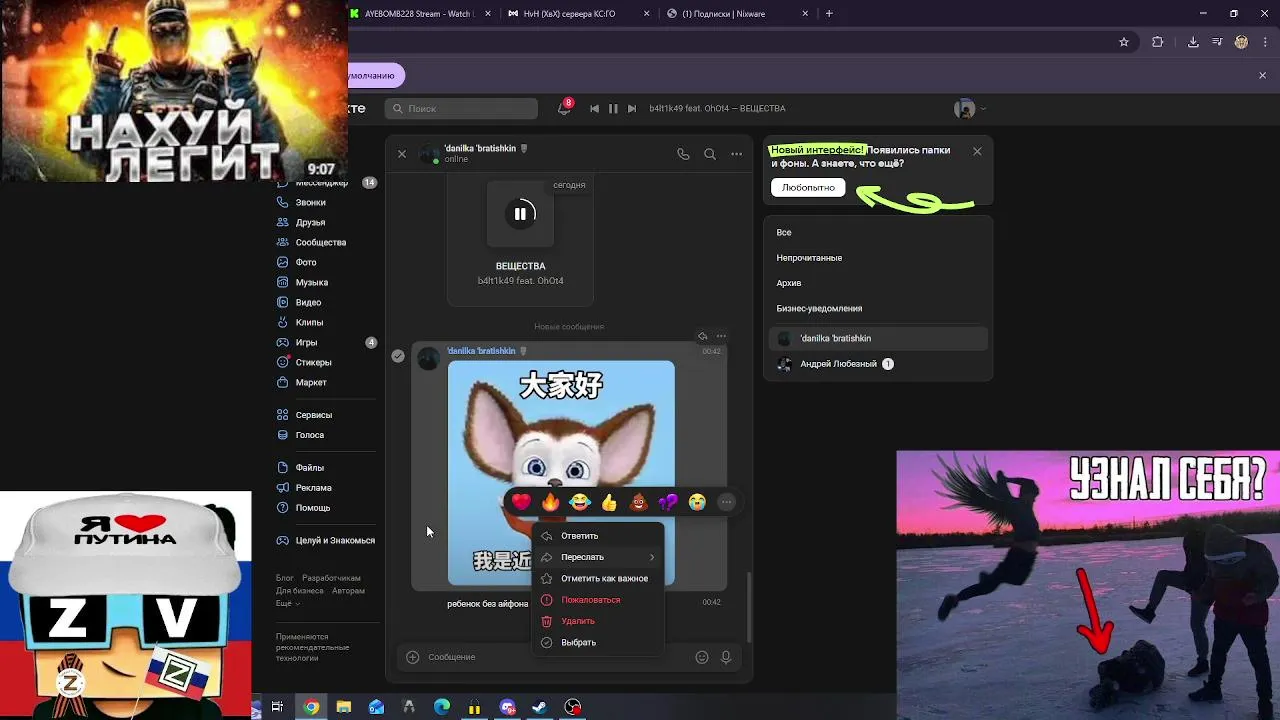Expand the Переслать submenu arrow

tap(652, 557)
